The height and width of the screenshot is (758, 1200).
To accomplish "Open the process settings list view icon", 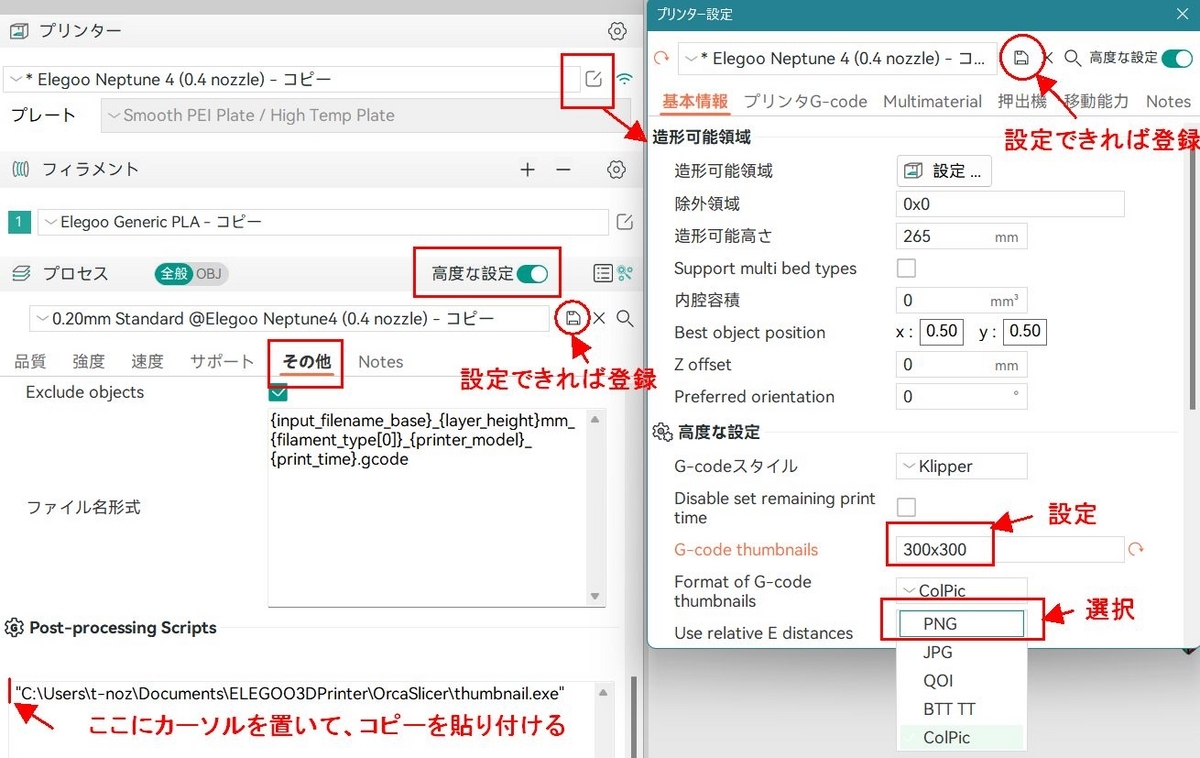I will (x=603, y=273).
